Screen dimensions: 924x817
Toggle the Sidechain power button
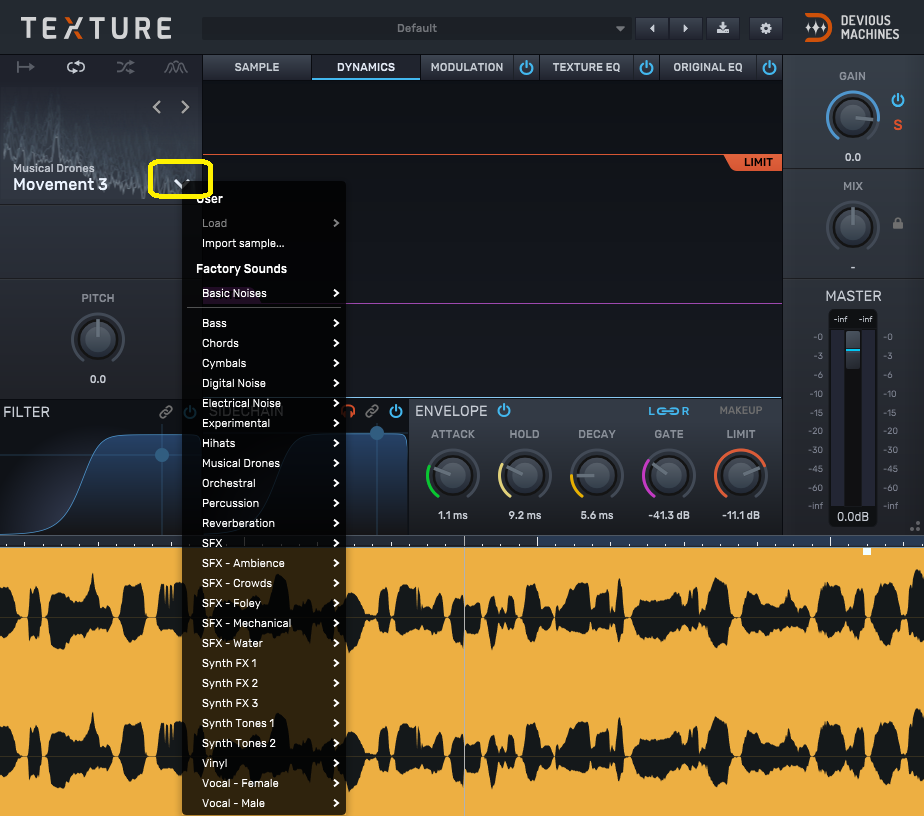pos(396,411)
